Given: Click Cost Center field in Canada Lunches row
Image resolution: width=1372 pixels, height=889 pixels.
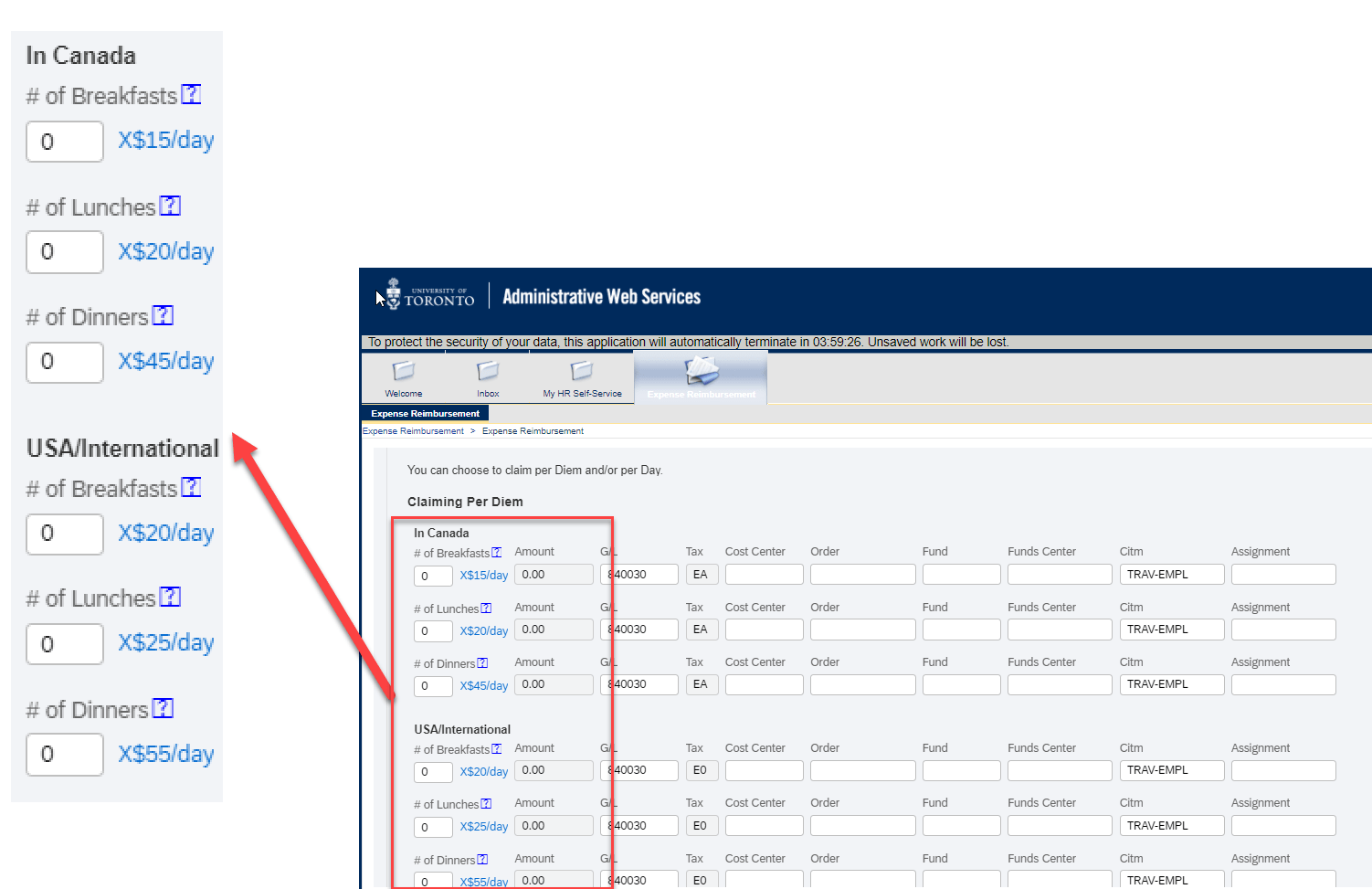Looking at the screenshot, I should pyautogui.click(x=765, y=630).
